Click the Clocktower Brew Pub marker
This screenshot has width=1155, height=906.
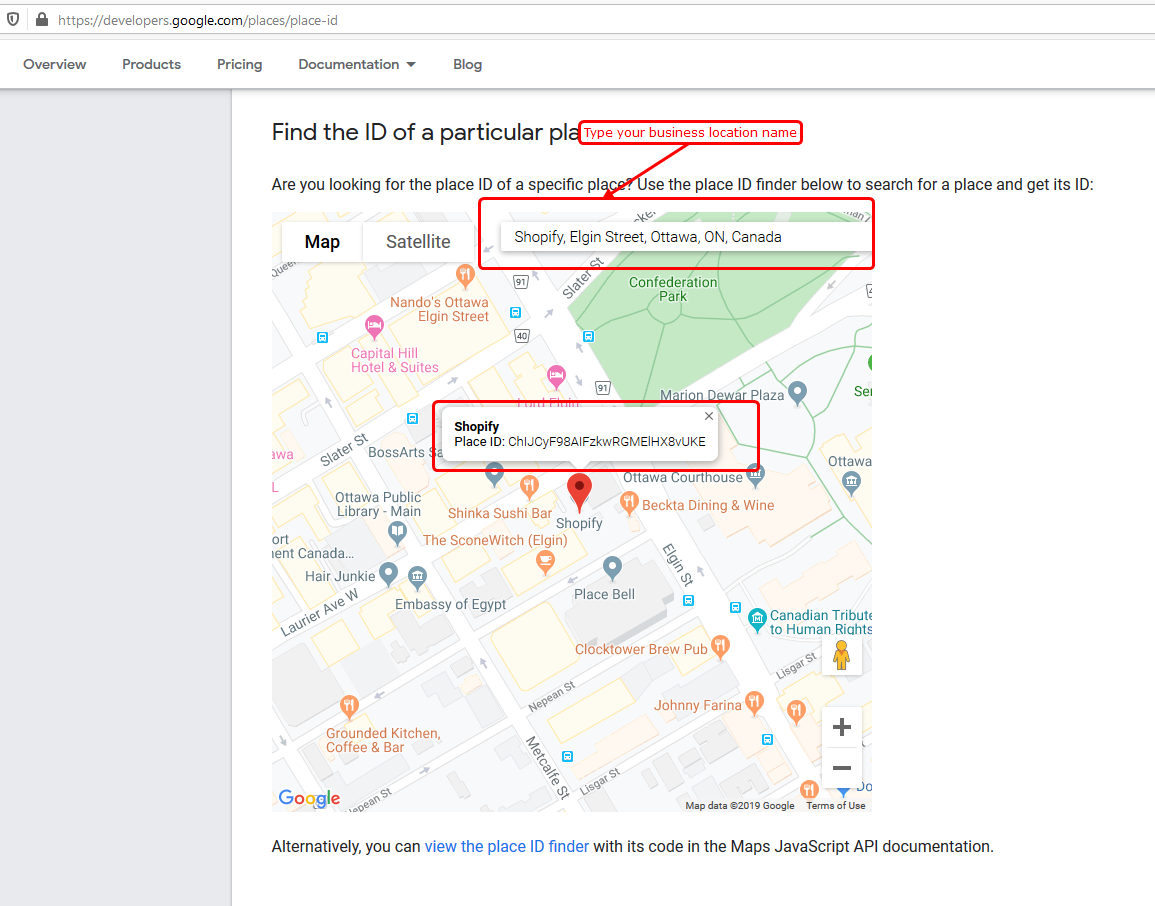720,646
